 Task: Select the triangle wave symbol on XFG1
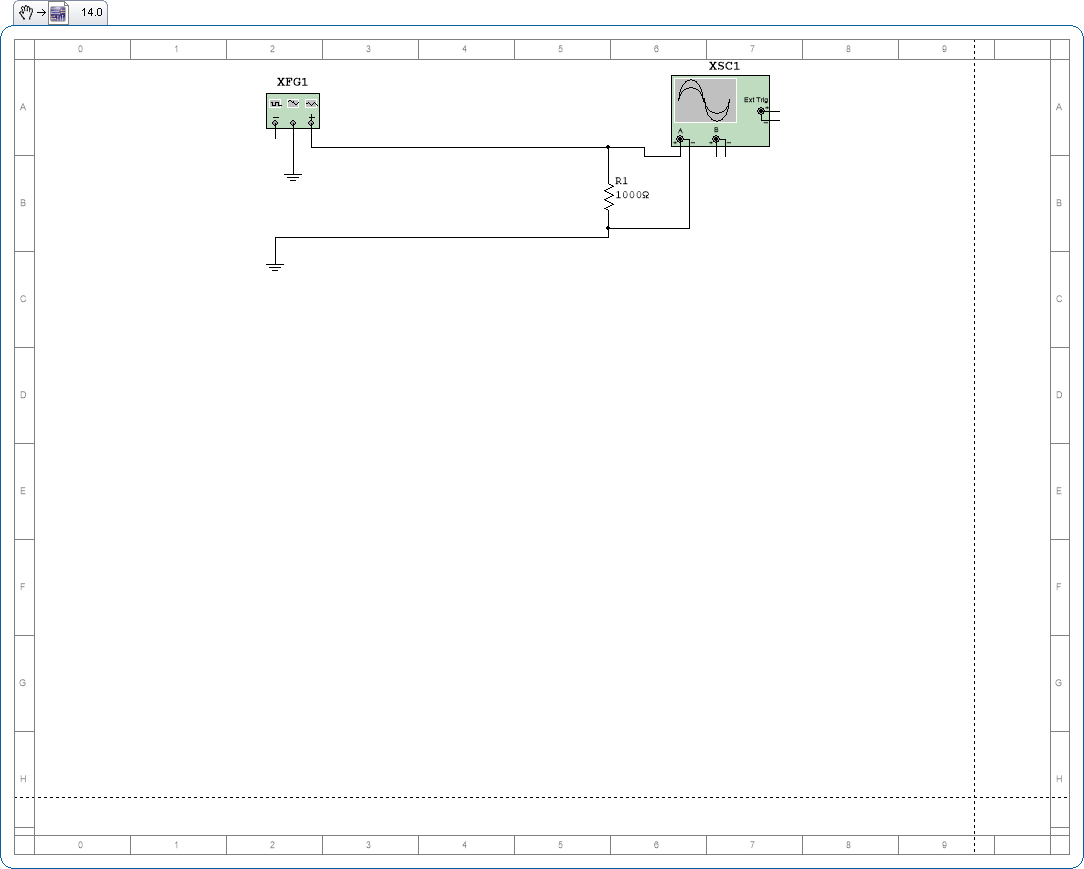[x=310, y=102]
